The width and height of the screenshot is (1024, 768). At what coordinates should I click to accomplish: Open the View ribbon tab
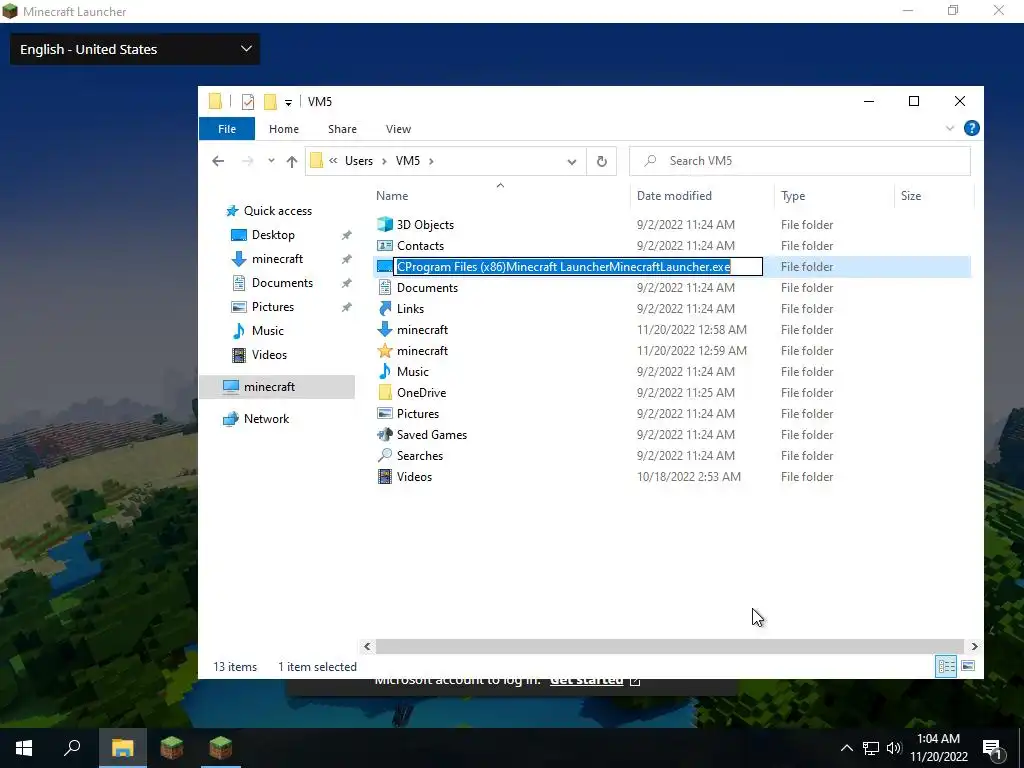398,129
